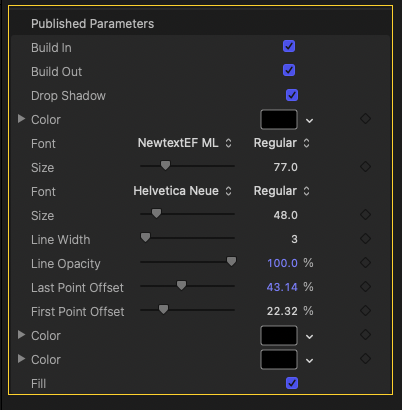Click the Line Opacity slider handle
This screenshot has height=410, width=402.
[231, 261]
